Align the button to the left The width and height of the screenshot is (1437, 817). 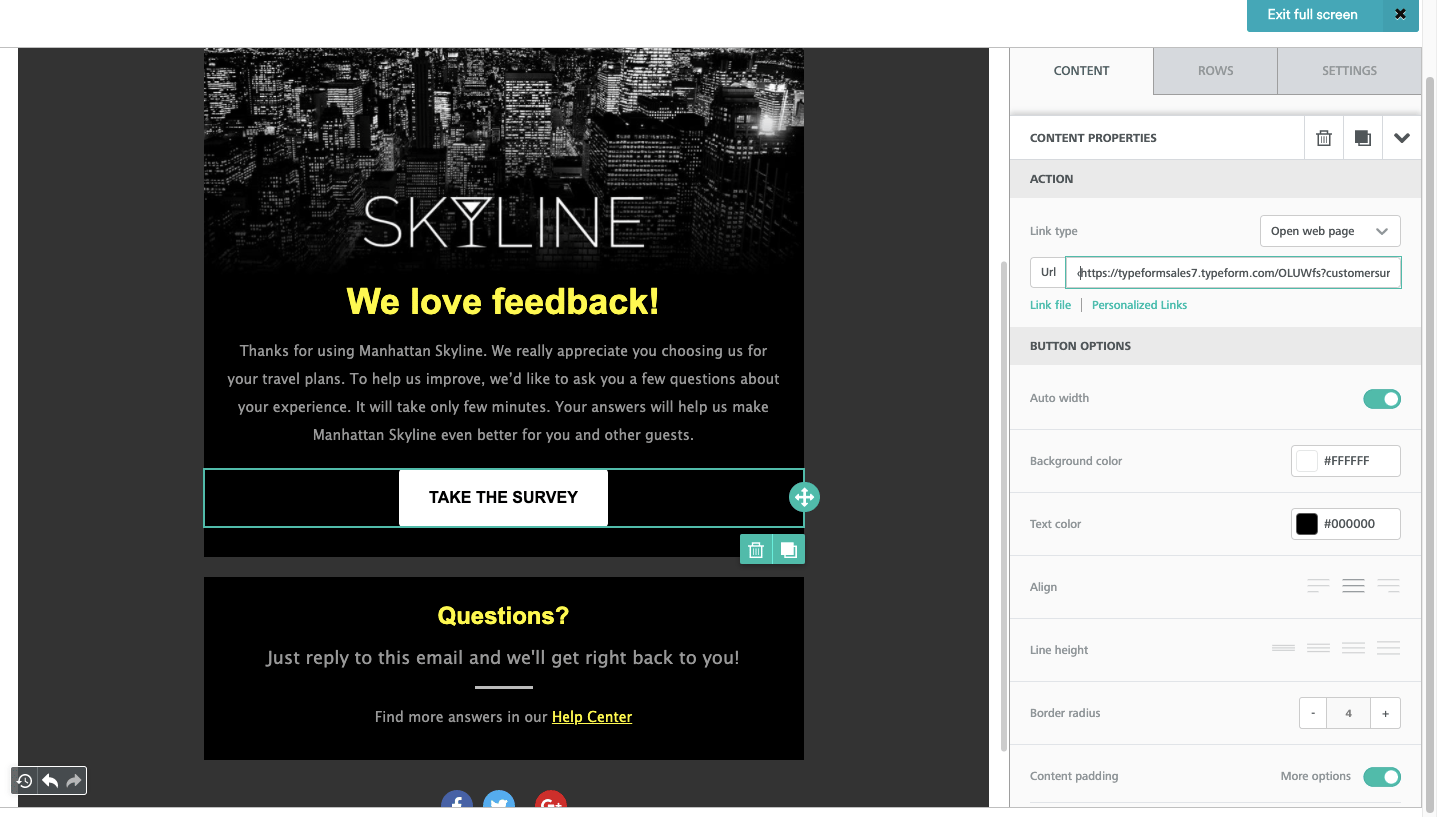click(x=1319, y=586)
